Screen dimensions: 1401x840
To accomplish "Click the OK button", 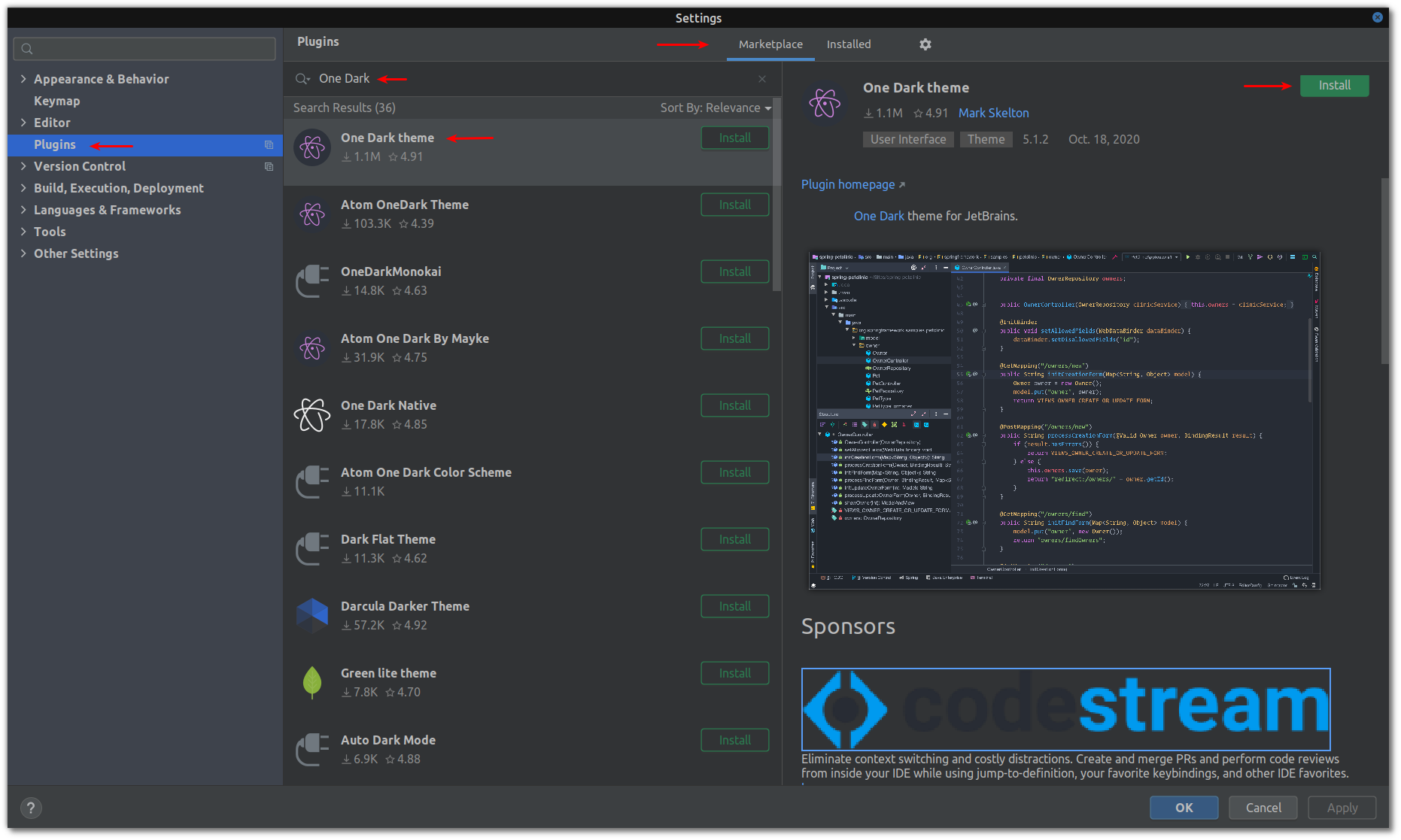I will [x=1184, y=808].
